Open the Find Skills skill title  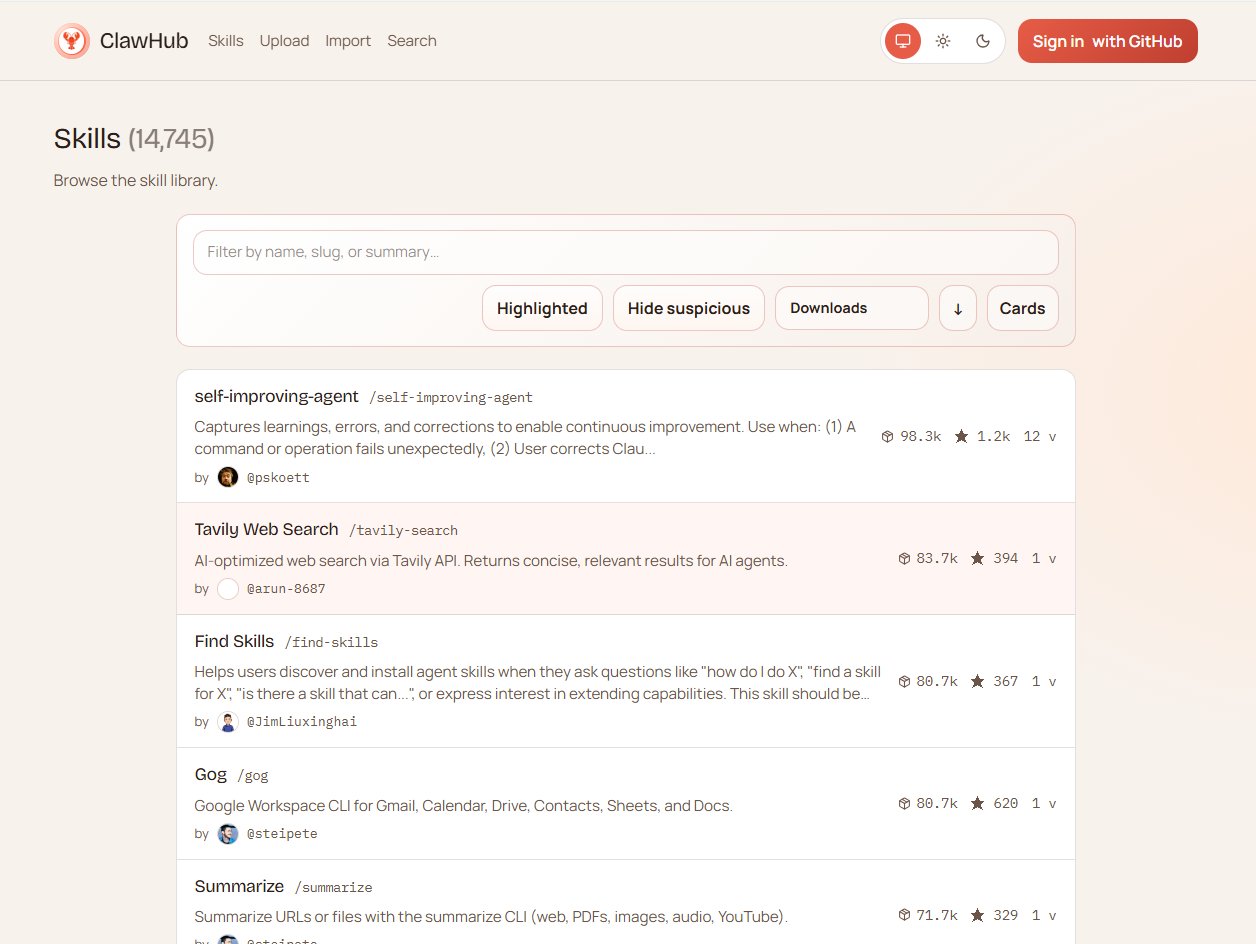click(234, 641)
